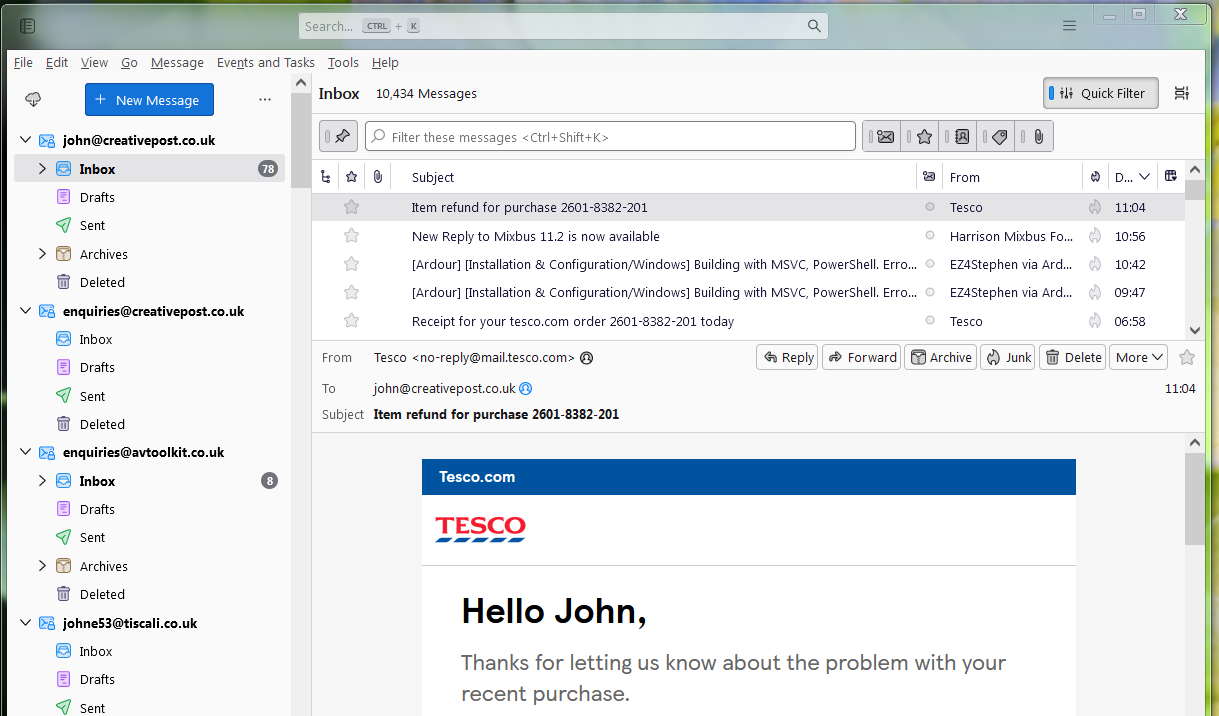Open the Tools menu
1219x716 pixels.
coord(343,62)
